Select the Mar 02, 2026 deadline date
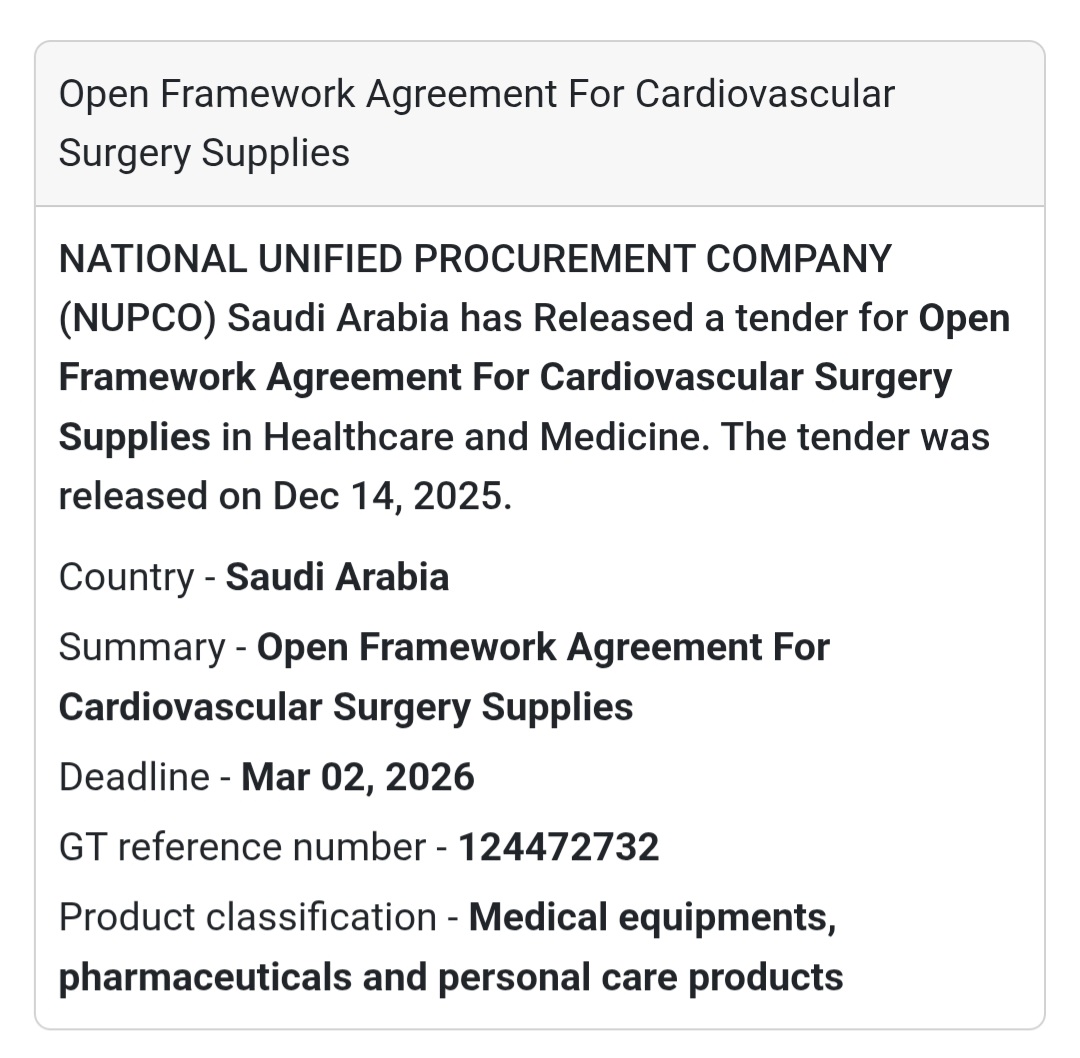 358,777
